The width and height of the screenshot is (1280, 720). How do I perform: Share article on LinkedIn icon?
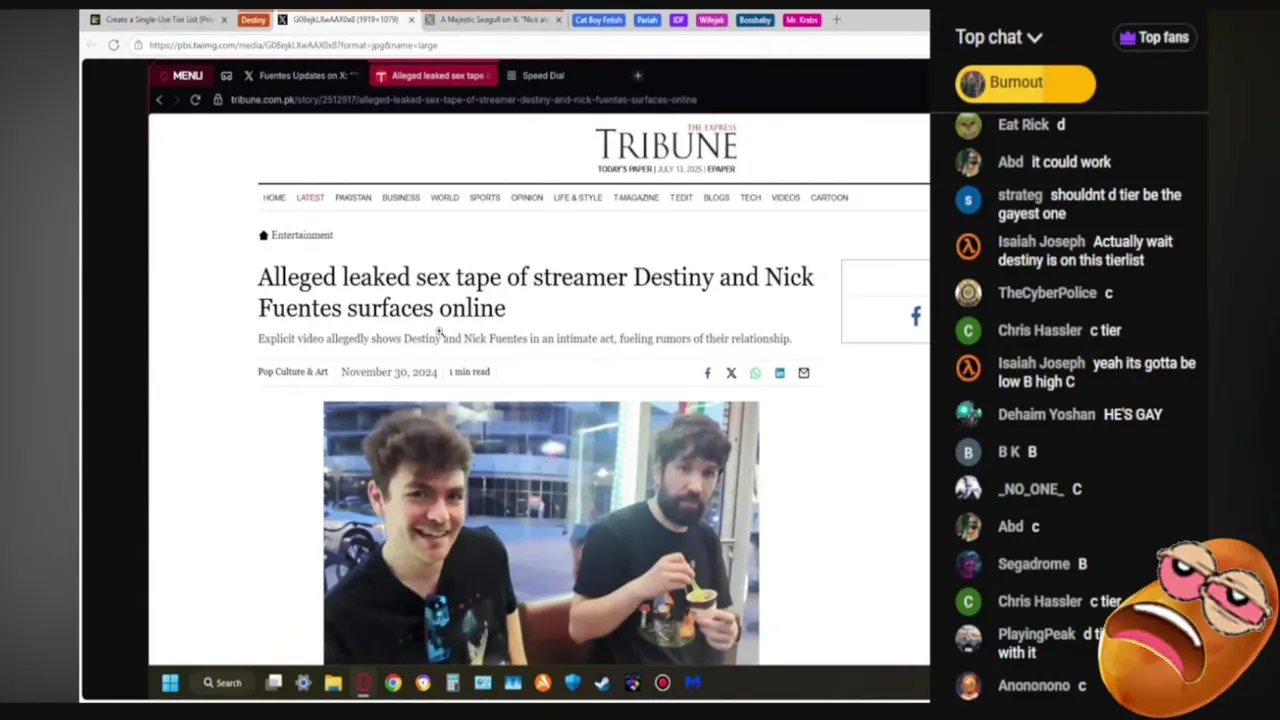click(x=779, y=373)
